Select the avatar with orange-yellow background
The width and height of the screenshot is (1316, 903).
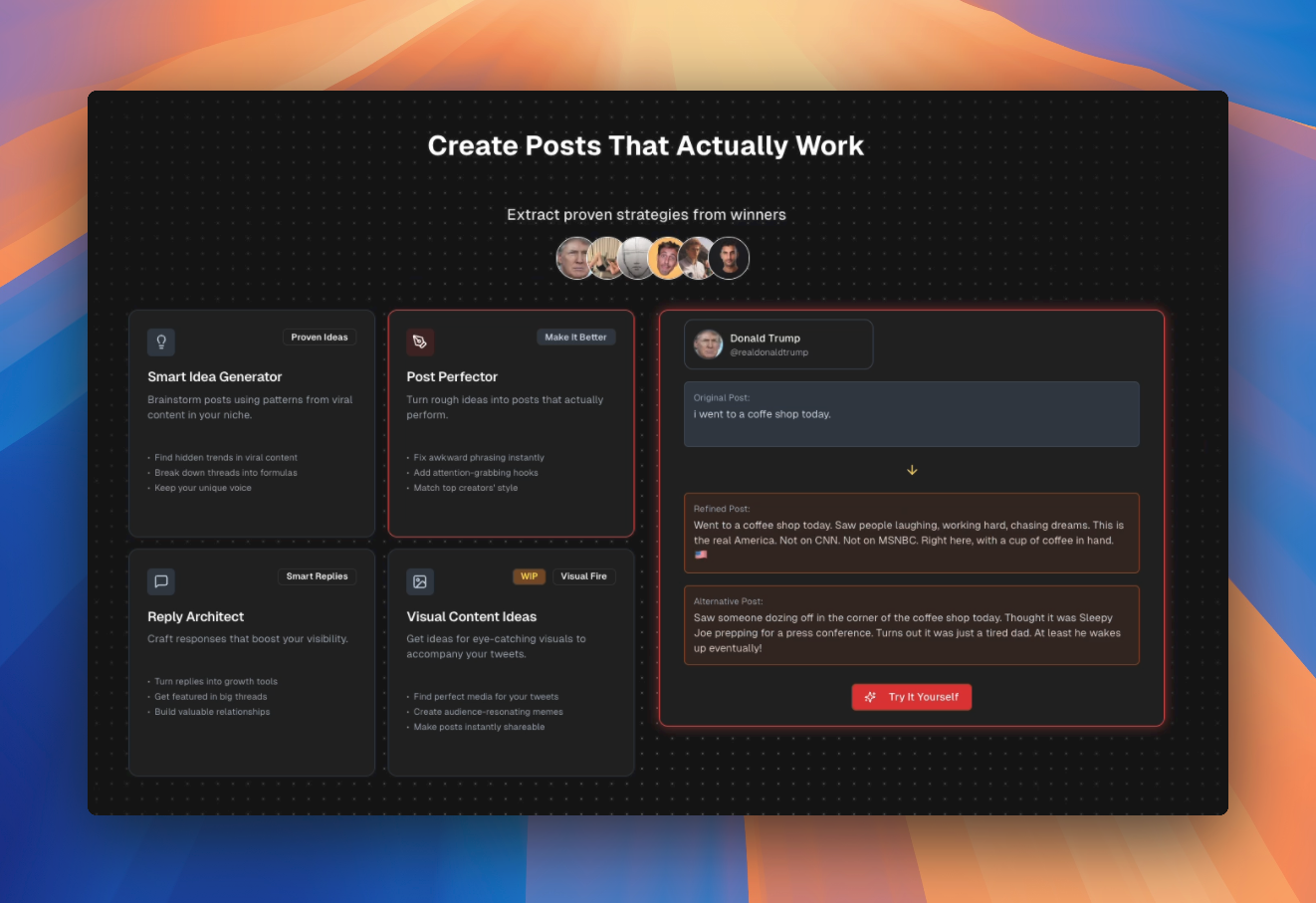(665, 258)
